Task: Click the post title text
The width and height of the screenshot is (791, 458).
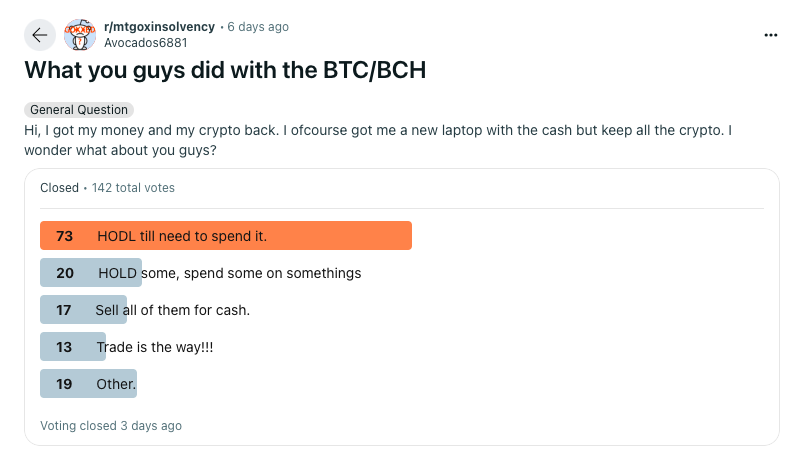Action: 225,70
